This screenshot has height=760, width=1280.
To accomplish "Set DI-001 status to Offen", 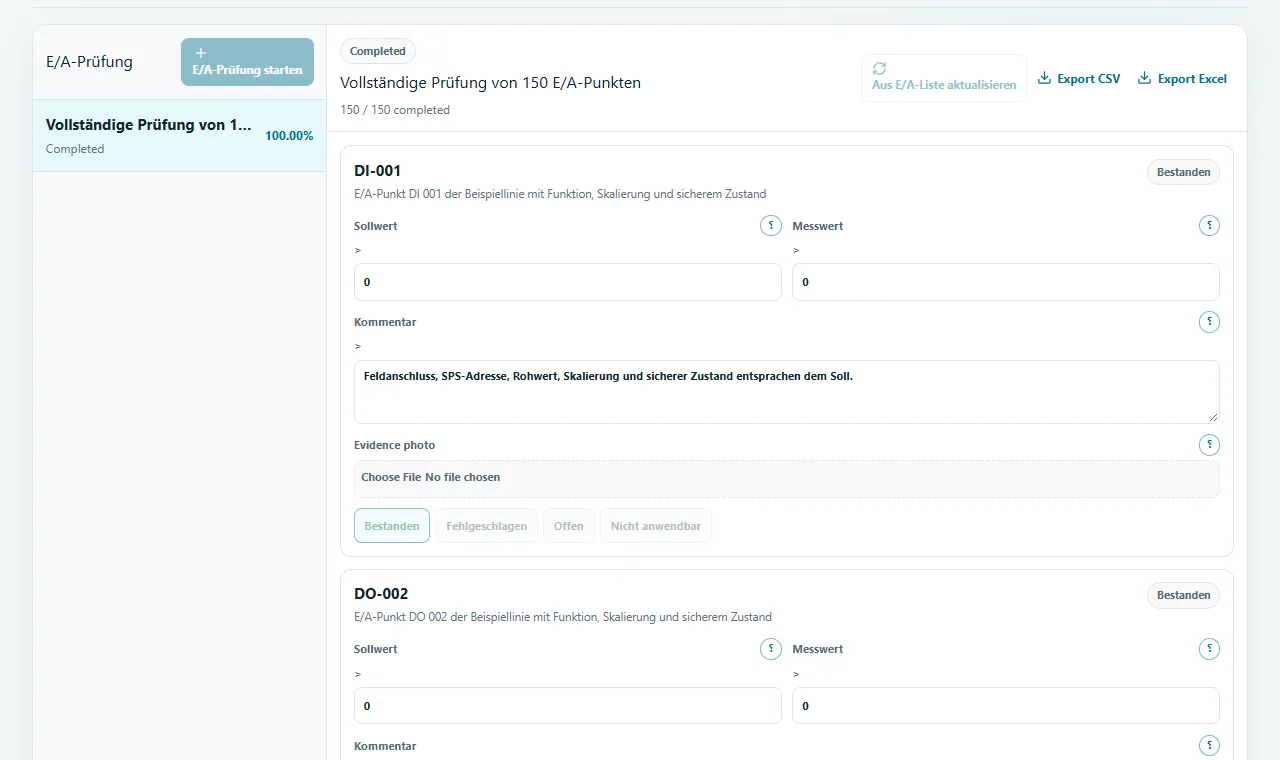I will 569,526.
